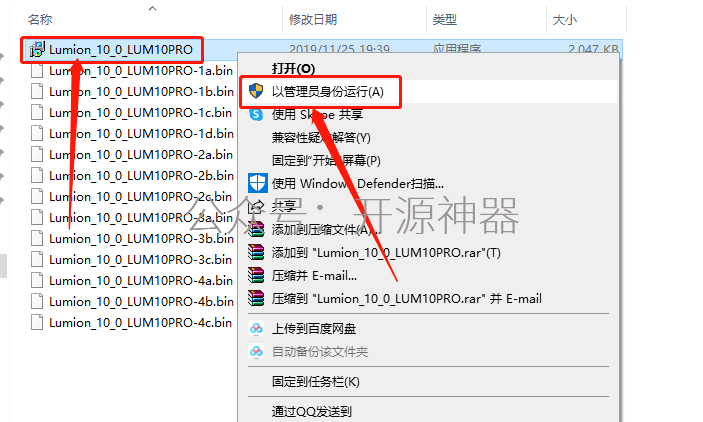
Task: Click the Windows Defender shield icon
Action: pos(257,183)
